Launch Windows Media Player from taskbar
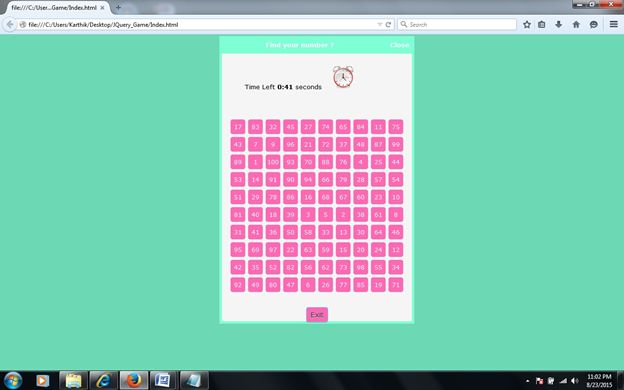The width and height of the screenshot is (624, 390). point(43,380)
